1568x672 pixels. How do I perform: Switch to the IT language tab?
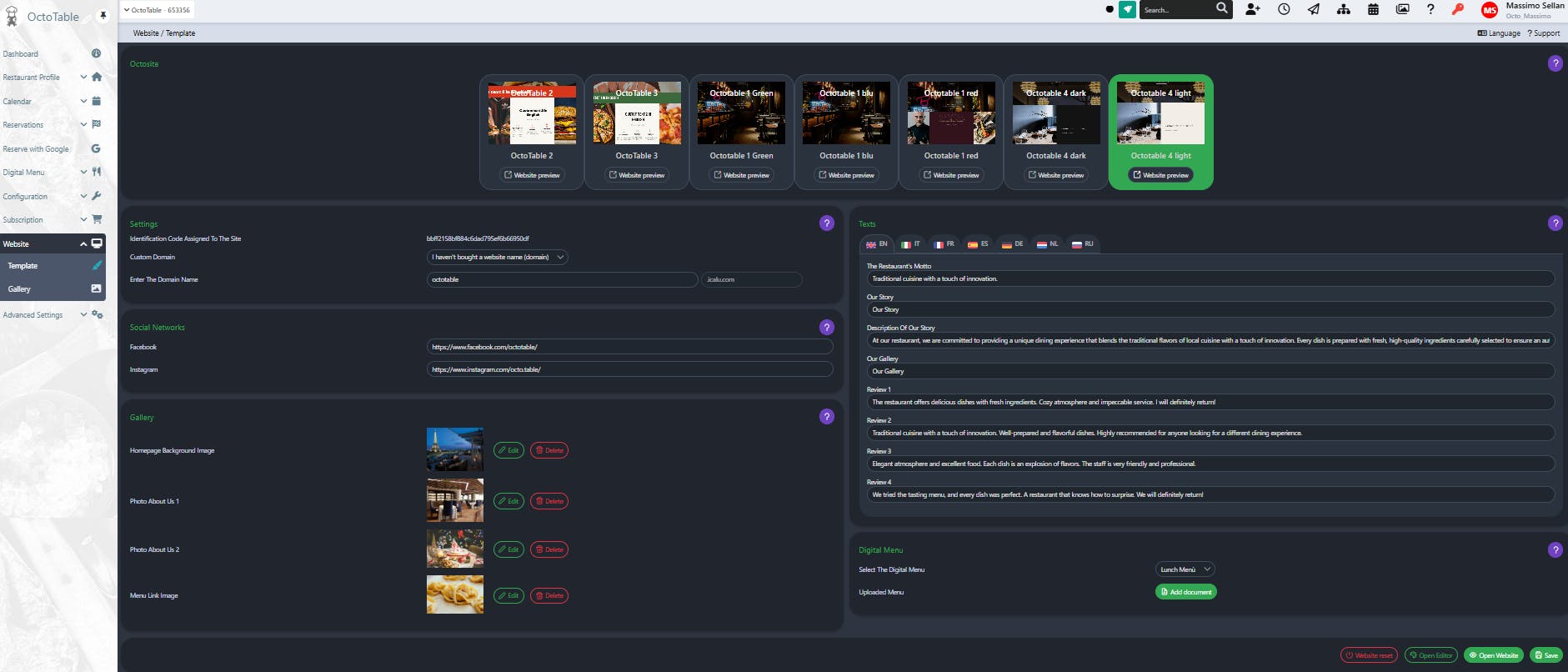910,244
